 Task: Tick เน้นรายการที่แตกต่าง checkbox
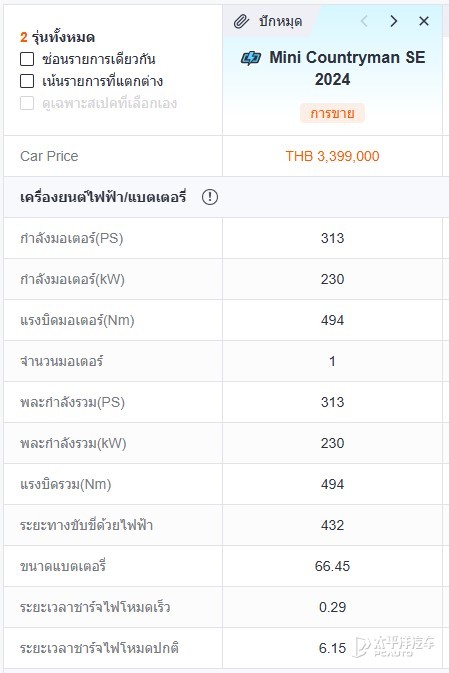(27, 81)
